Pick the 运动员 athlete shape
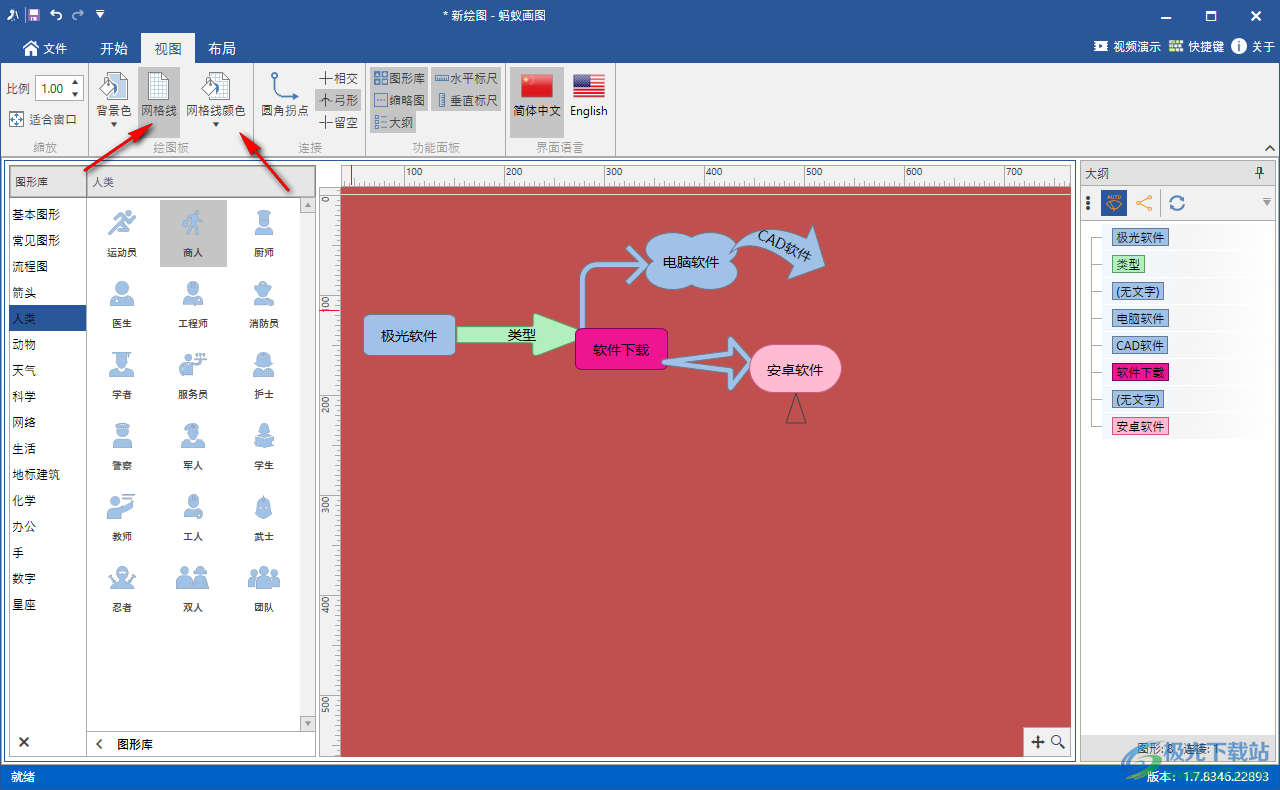 (122, 233)
